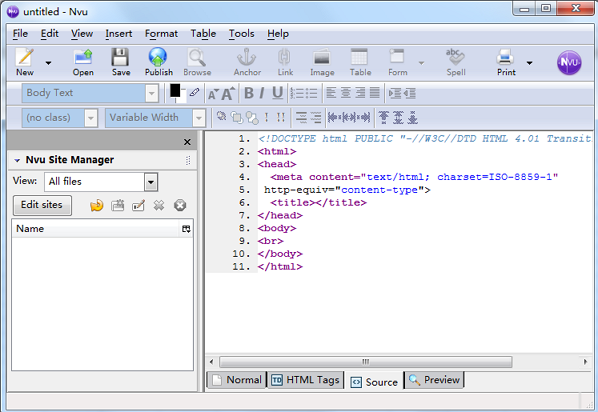Toggle italic formatting button

click(x=262, y=93)
